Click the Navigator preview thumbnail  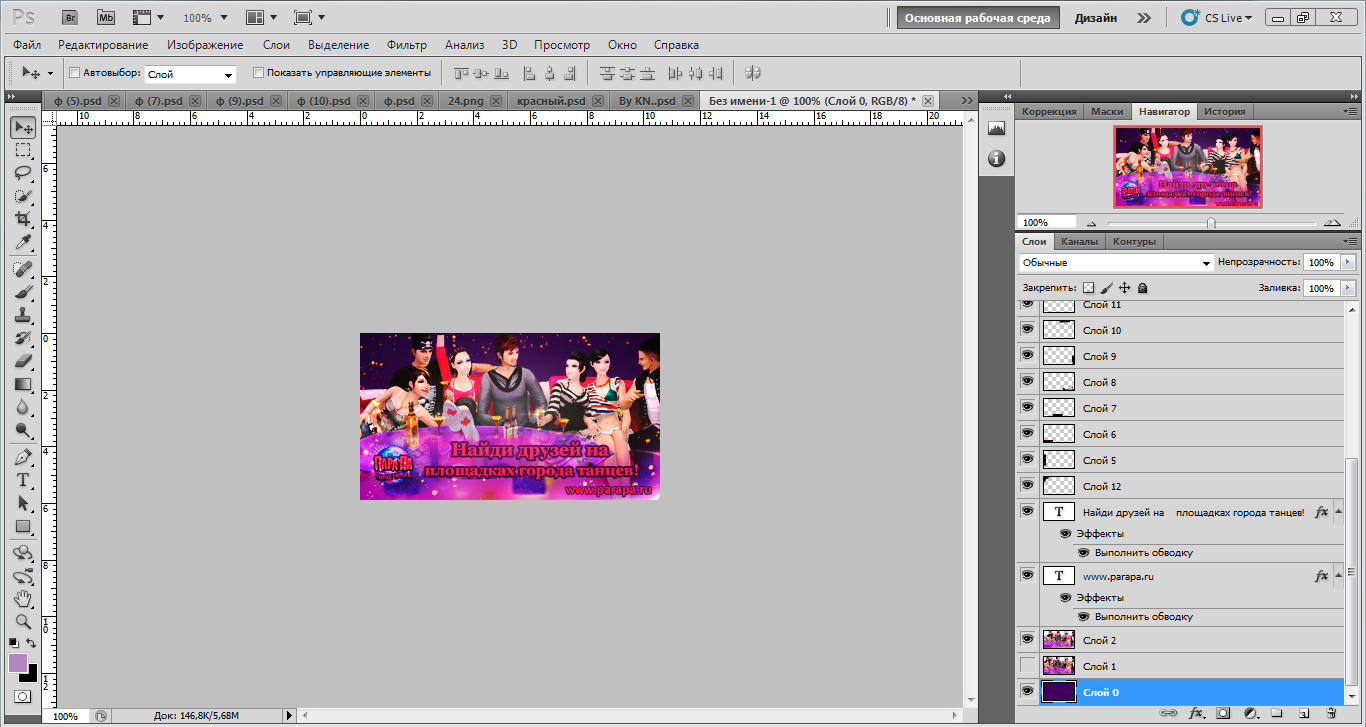coord(1188,167)
